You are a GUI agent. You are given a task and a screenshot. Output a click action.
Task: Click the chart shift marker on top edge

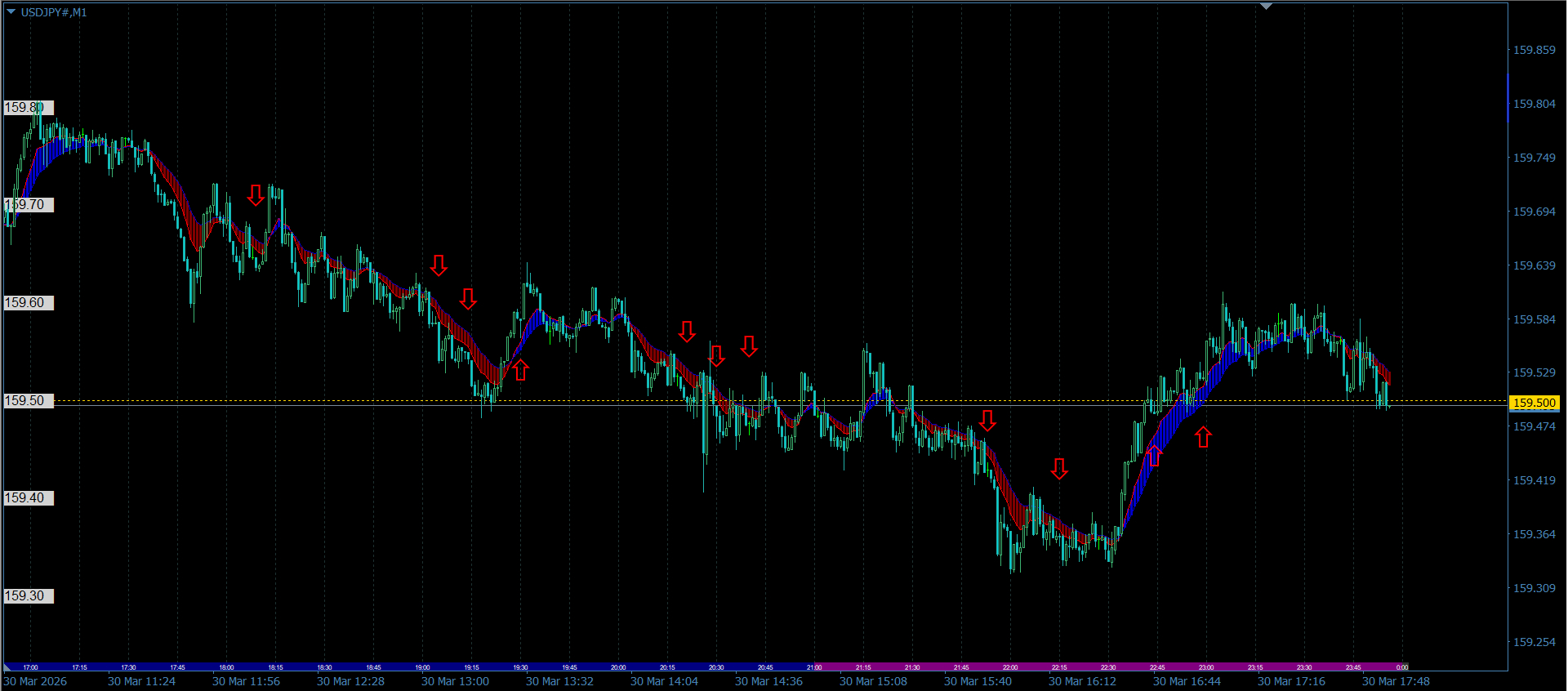1266,7
